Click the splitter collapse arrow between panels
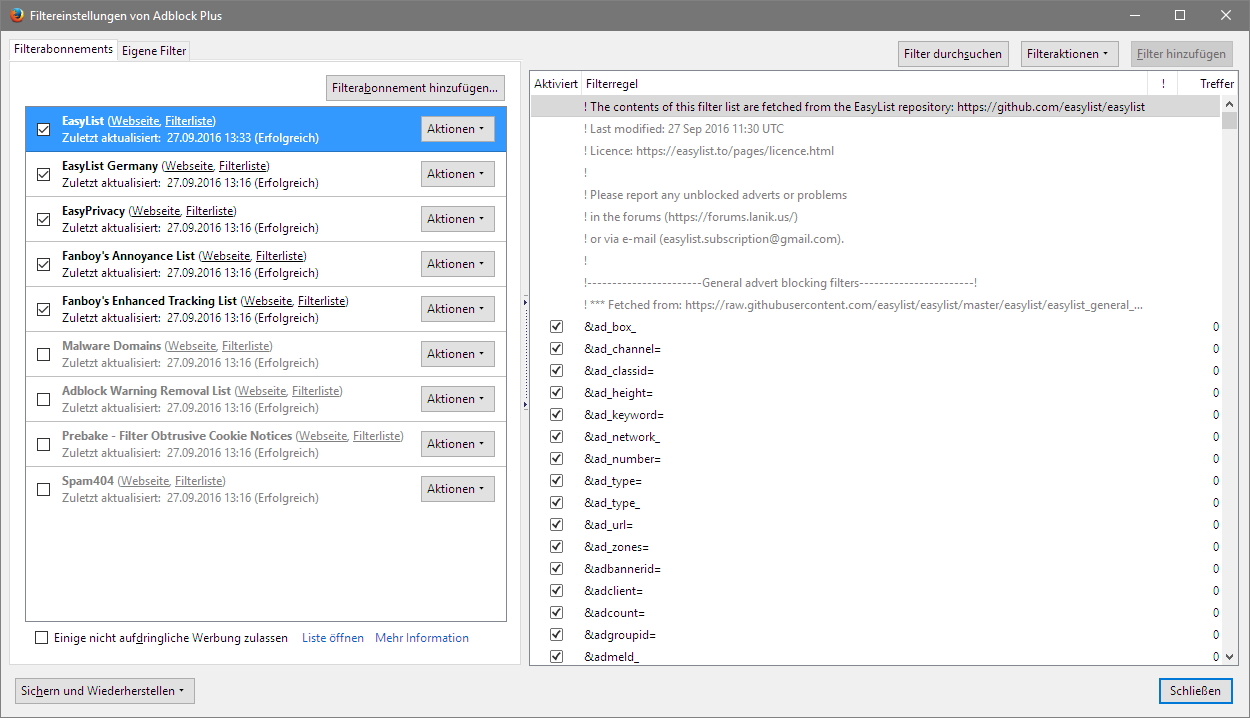1250x718 pixels. (525, 300)
